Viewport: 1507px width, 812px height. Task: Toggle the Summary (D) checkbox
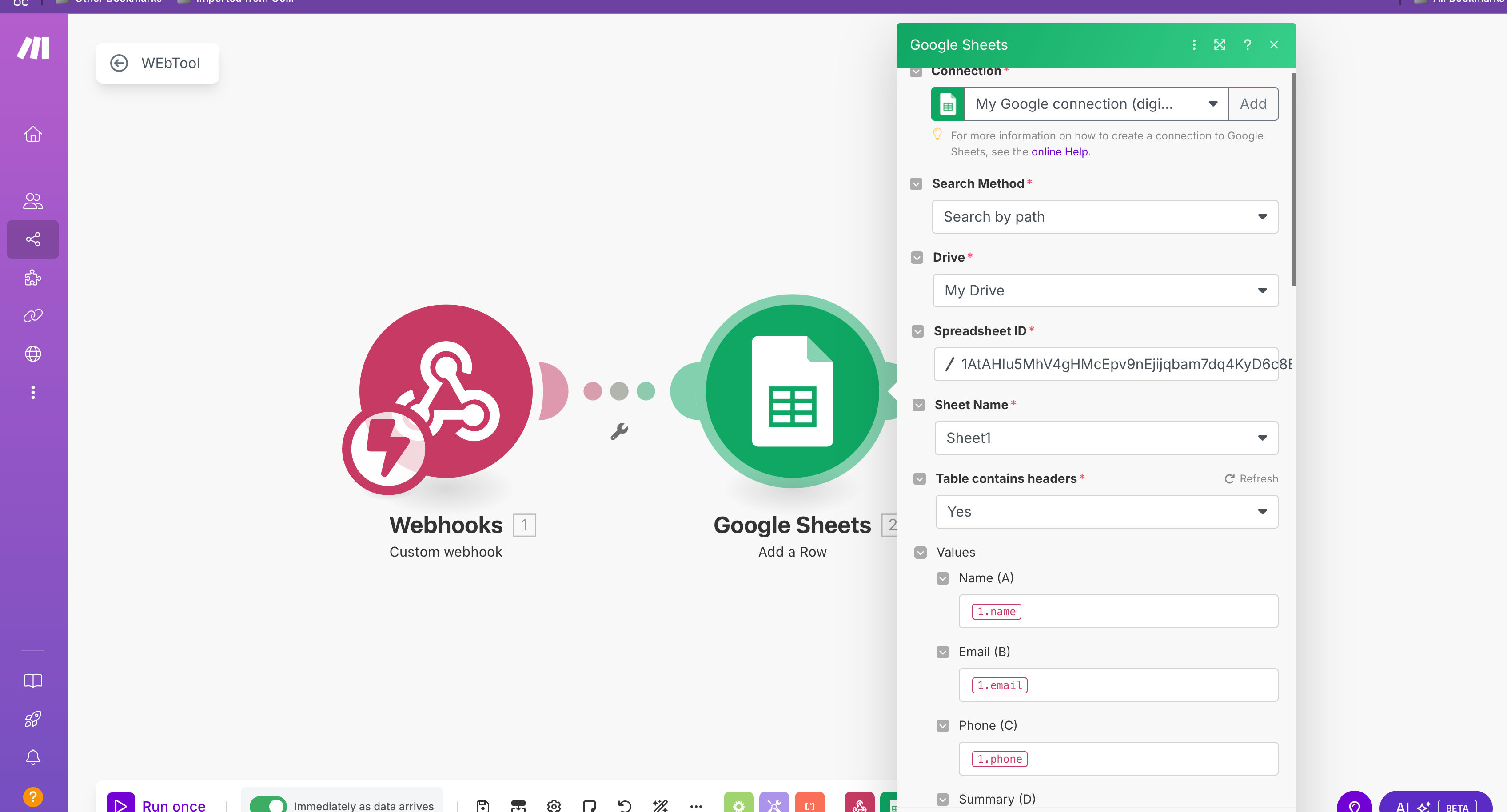pyautogui.click(x=942, y=799)
